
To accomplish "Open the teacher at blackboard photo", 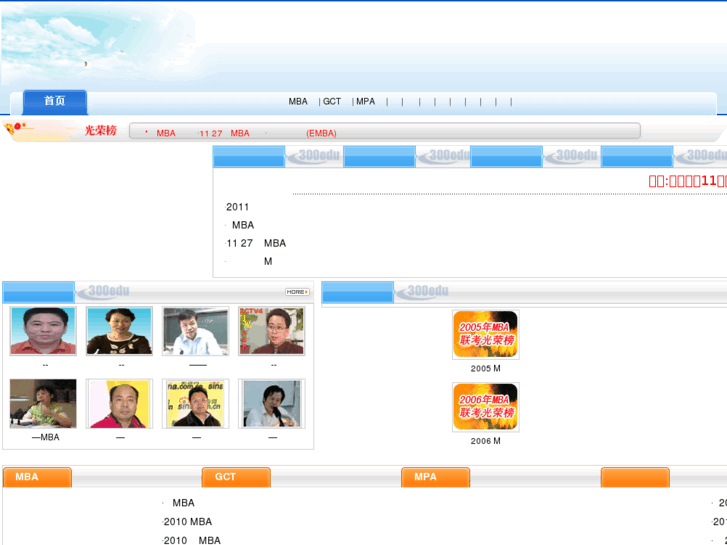I will pyautogui.click(x=196, y=331).
